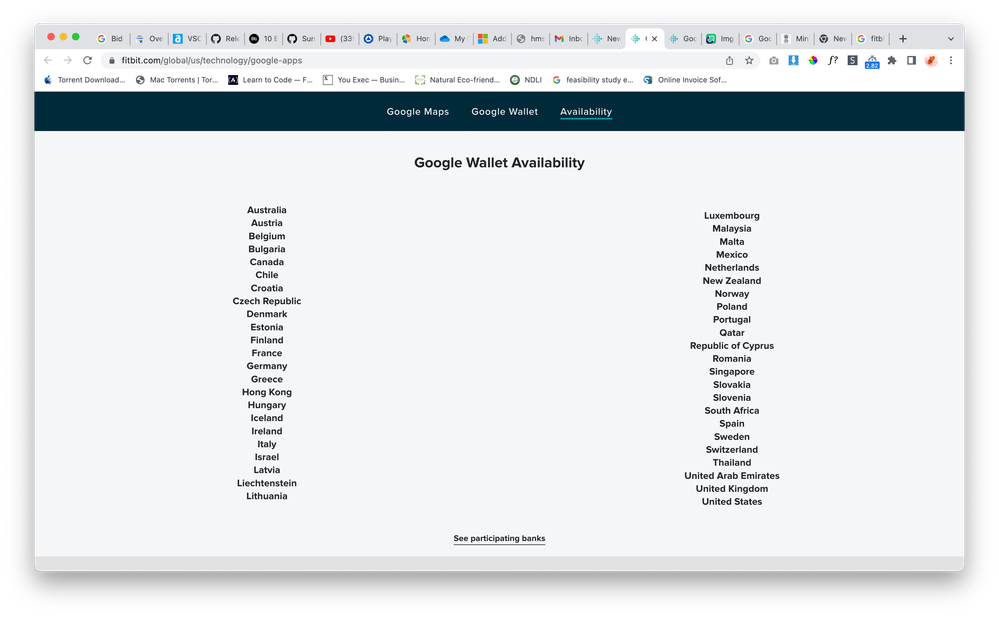Toggle the browser side panel icon
This screenshot has height=617, width=999.
tap(911, 60)
